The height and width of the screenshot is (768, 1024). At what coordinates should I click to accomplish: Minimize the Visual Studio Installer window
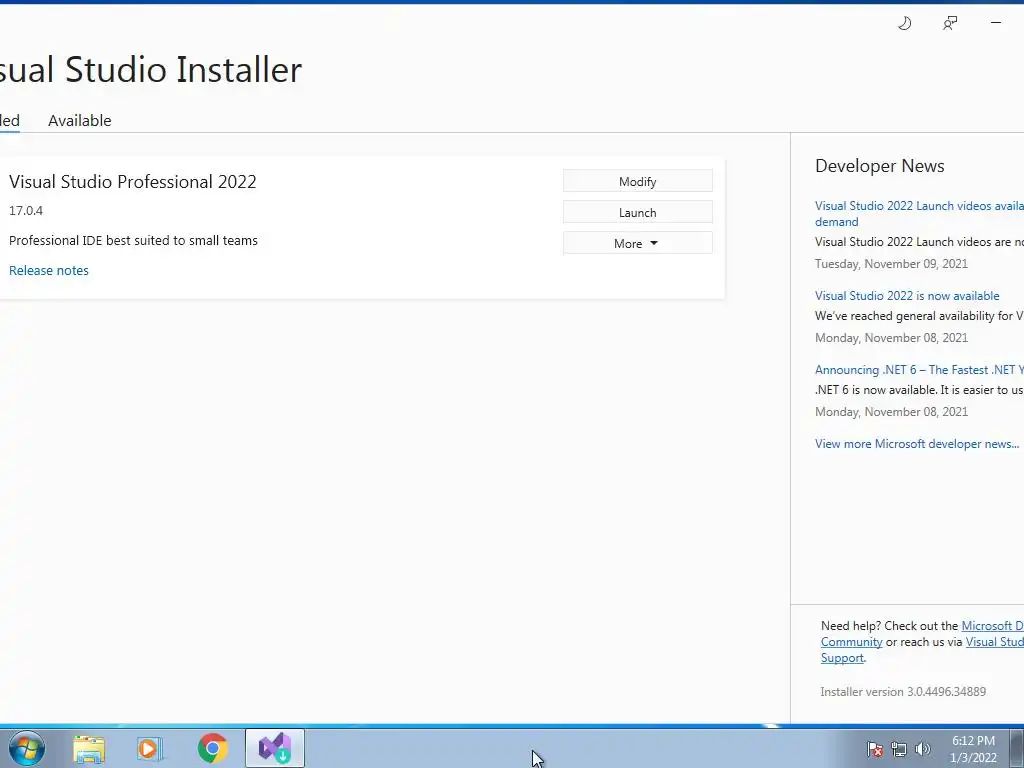tap(996, 23)
